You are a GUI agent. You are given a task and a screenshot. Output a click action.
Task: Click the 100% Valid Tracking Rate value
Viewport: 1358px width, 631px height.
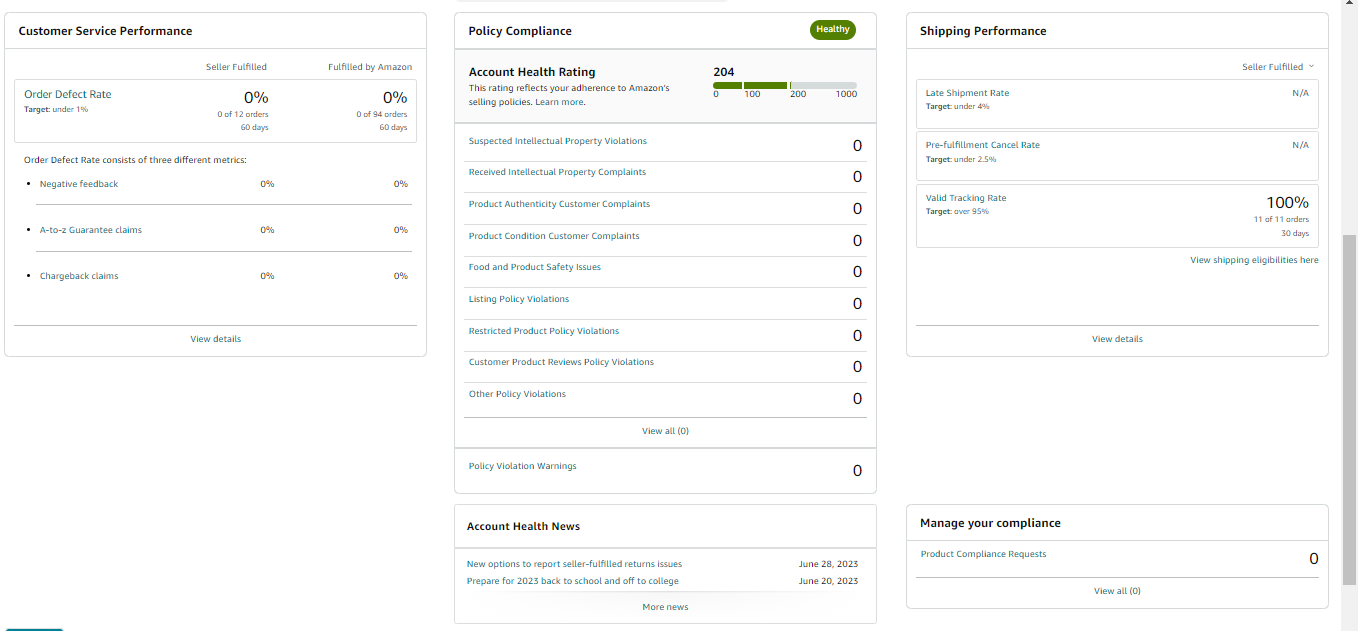pos(1287,202)
